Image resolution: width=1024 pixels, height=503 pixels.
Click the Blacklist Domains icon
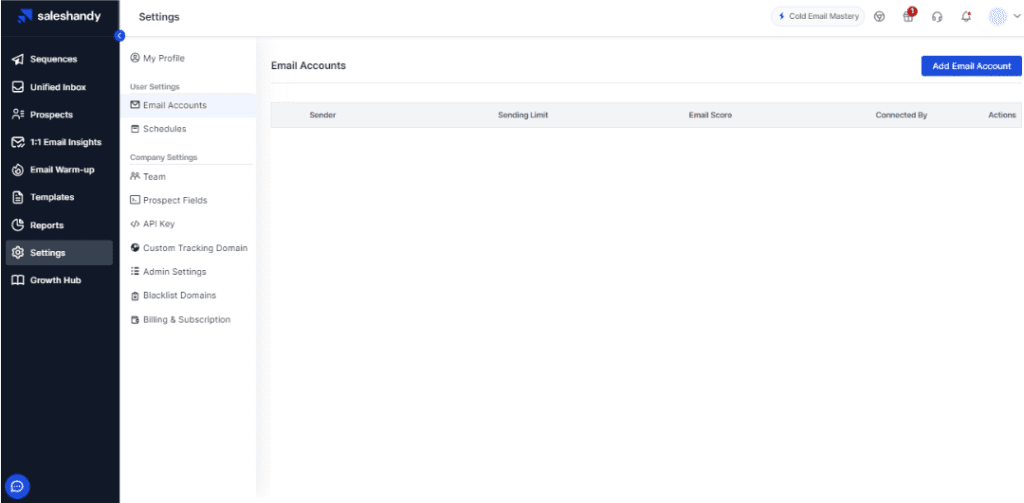[x=135, y=296]
